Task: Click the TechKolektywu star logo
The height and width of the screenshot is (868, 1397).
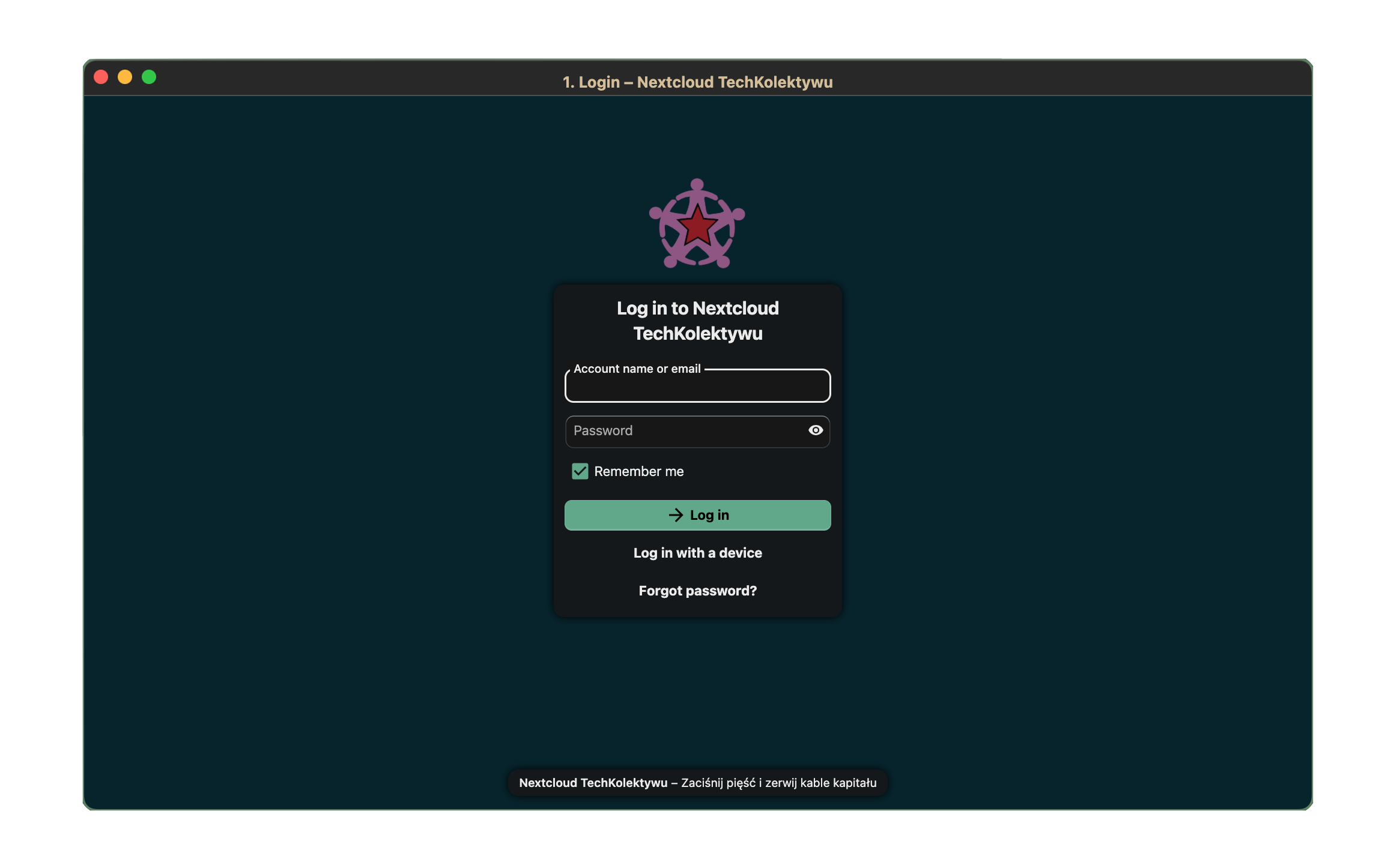Action: [697, 223]
